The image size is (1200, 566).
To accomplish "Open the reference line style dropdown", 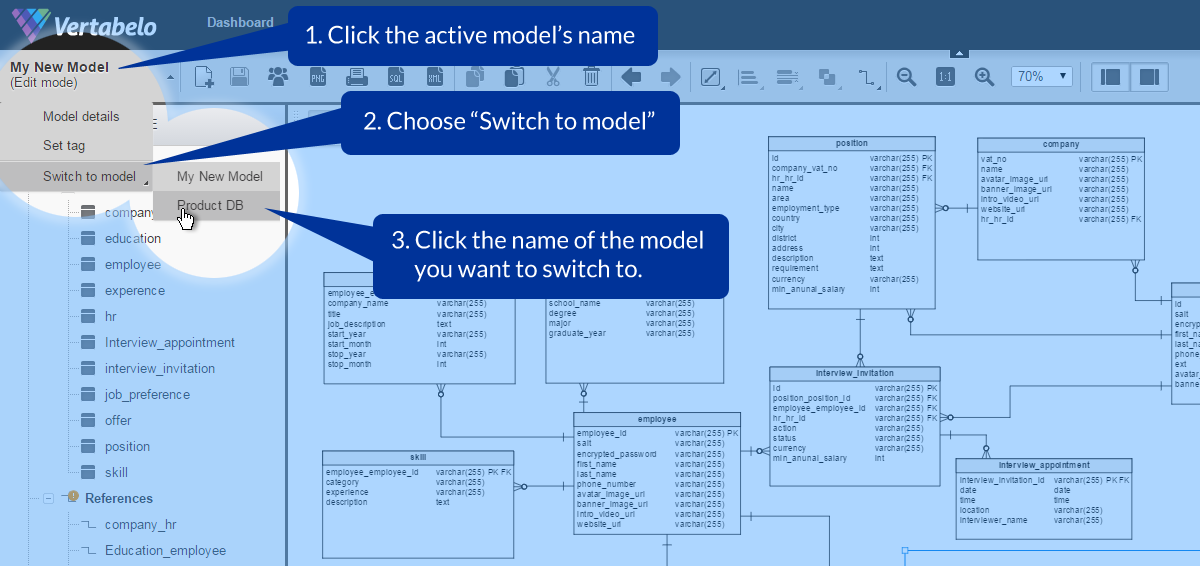I will 868,77.
